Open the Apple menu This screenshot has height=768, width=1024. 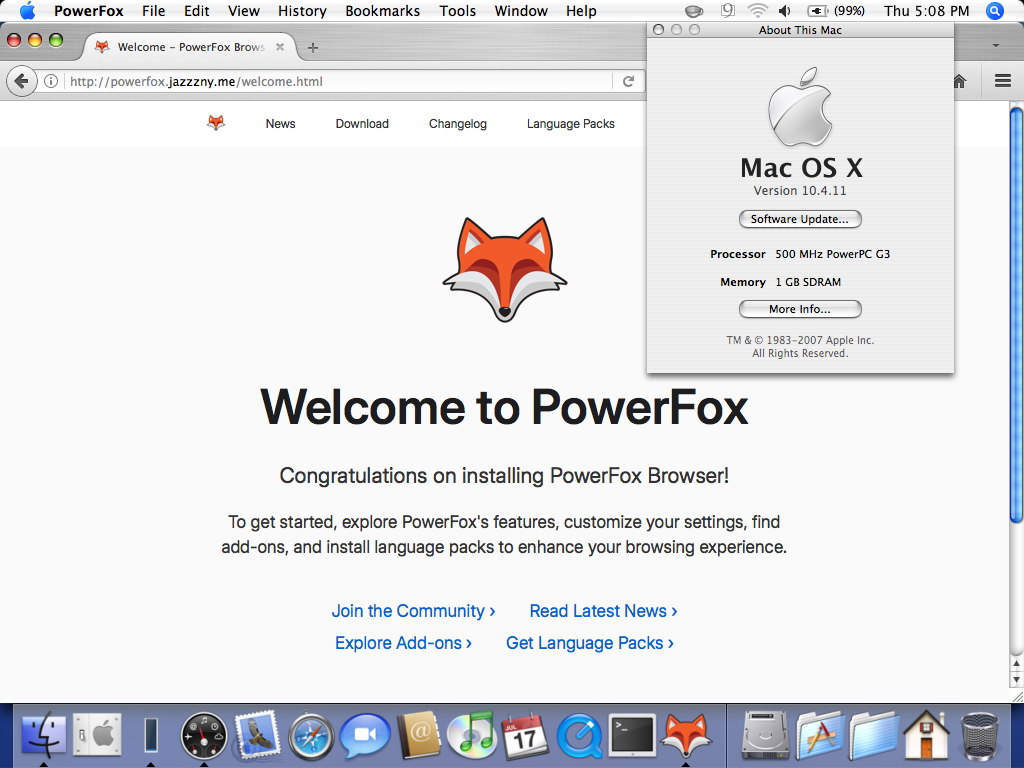pos(27,10)
